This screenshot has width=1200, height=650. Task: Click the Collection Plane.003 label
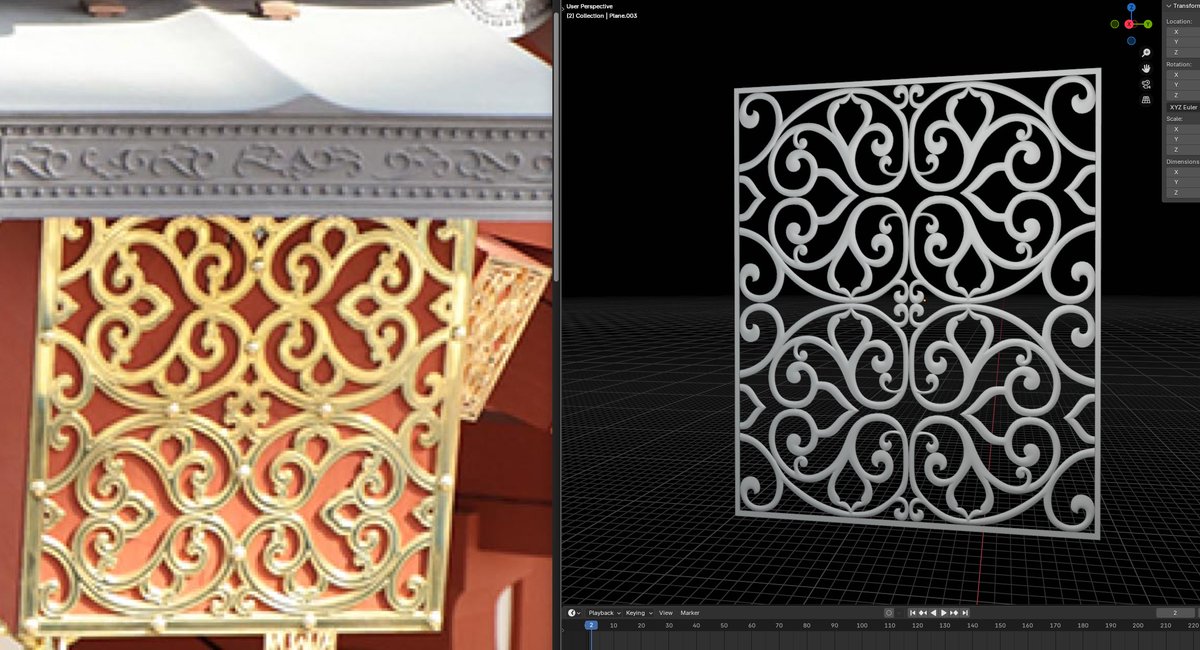[x=601, y=17]
